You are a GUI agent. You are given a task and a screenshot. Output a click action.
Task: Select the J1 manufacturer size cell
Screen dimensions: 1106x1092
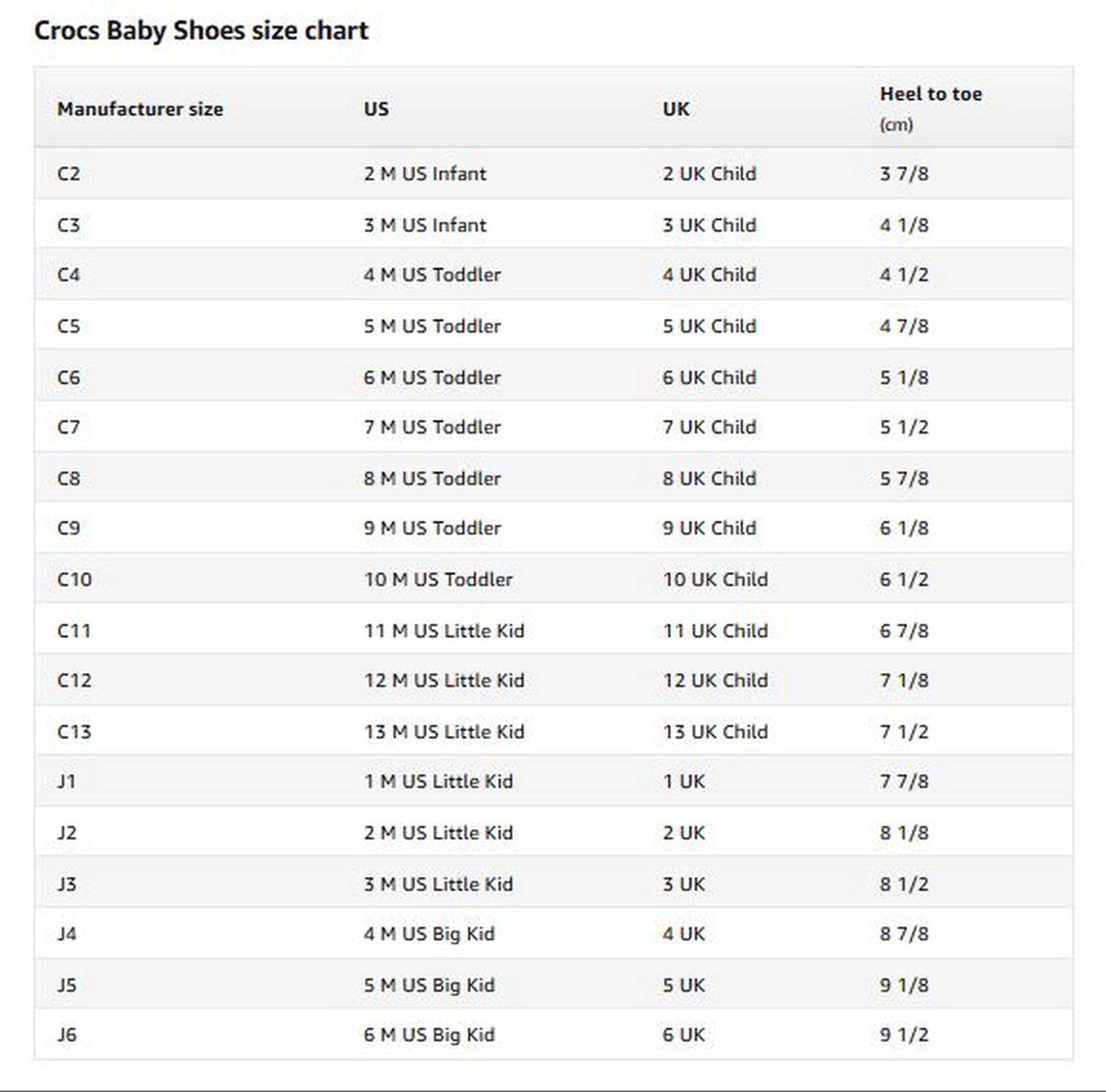point(67,782)
